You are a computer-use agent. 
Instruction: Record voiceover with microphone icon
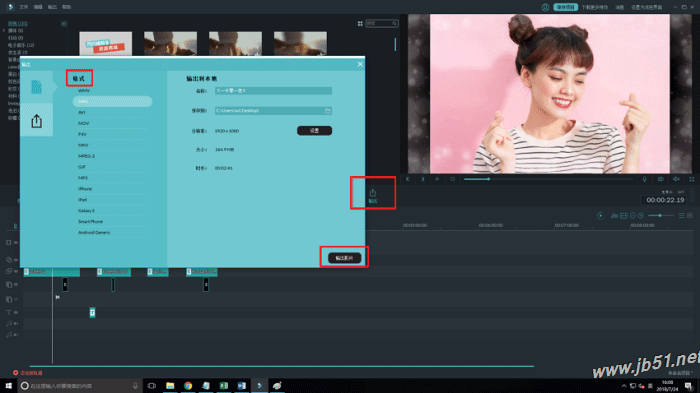pyautogui.click(x=644, y=179)
